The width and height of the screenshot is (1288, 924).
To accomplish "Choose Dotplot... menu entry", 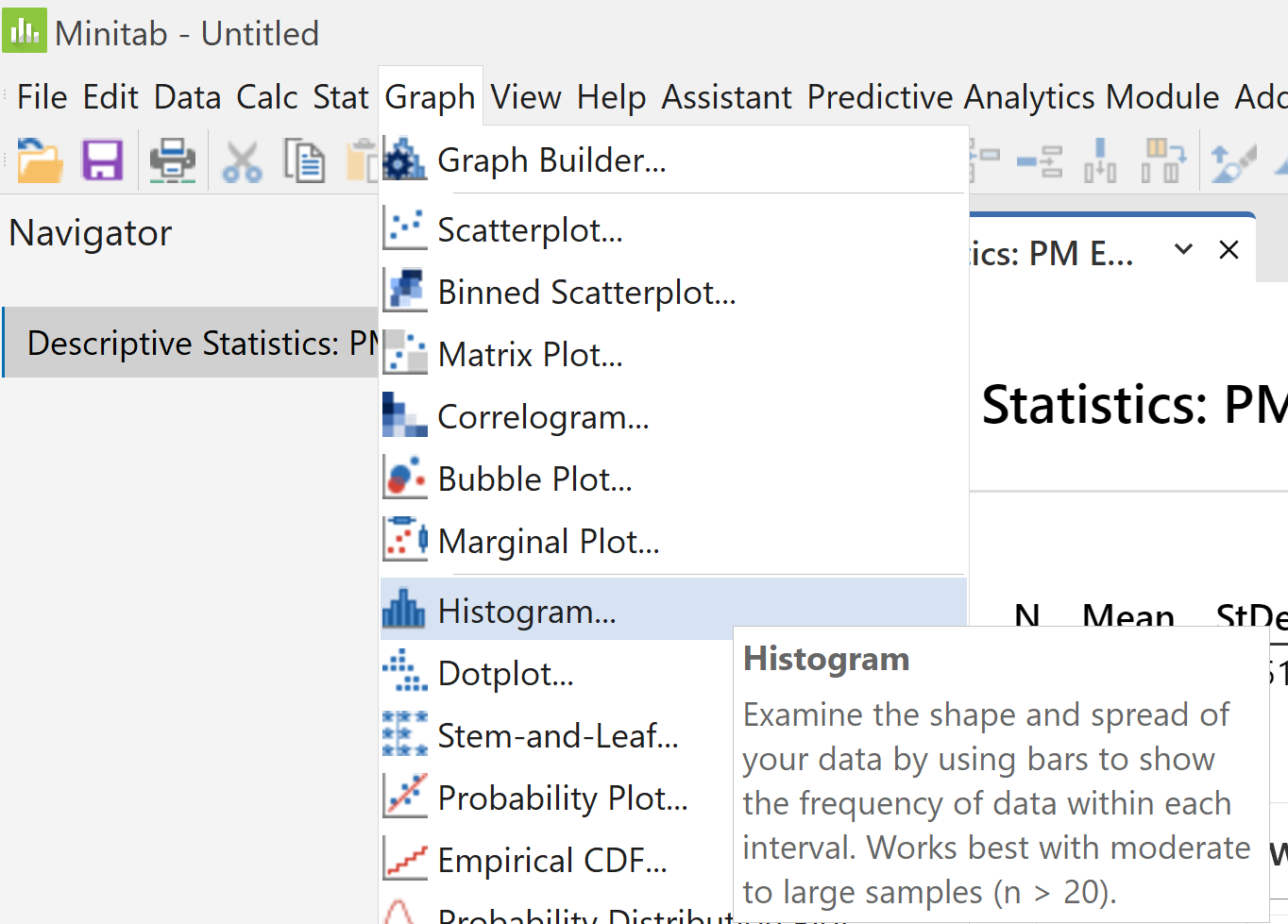I will 557,673.
